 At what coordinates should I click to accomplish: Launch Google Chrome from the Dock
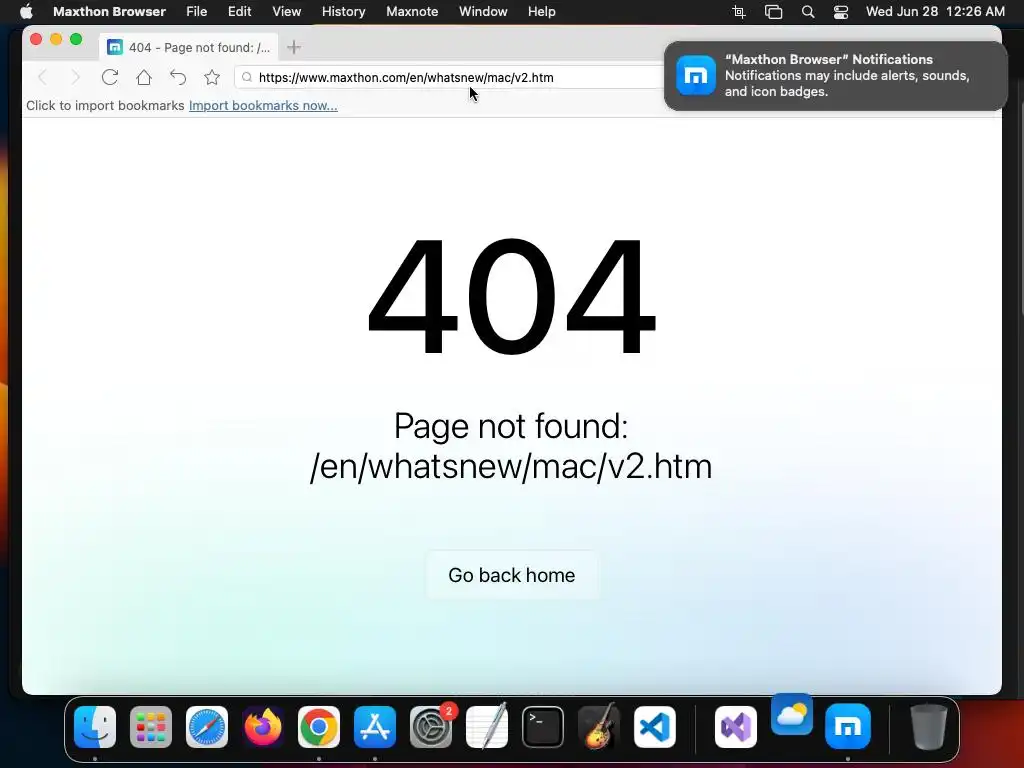(319, 727)
